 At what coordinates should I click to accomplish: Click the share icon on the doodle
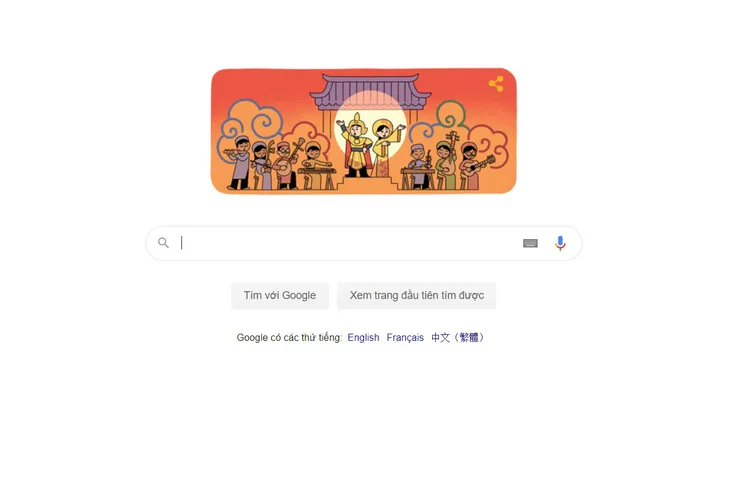[x=496, y=84]
